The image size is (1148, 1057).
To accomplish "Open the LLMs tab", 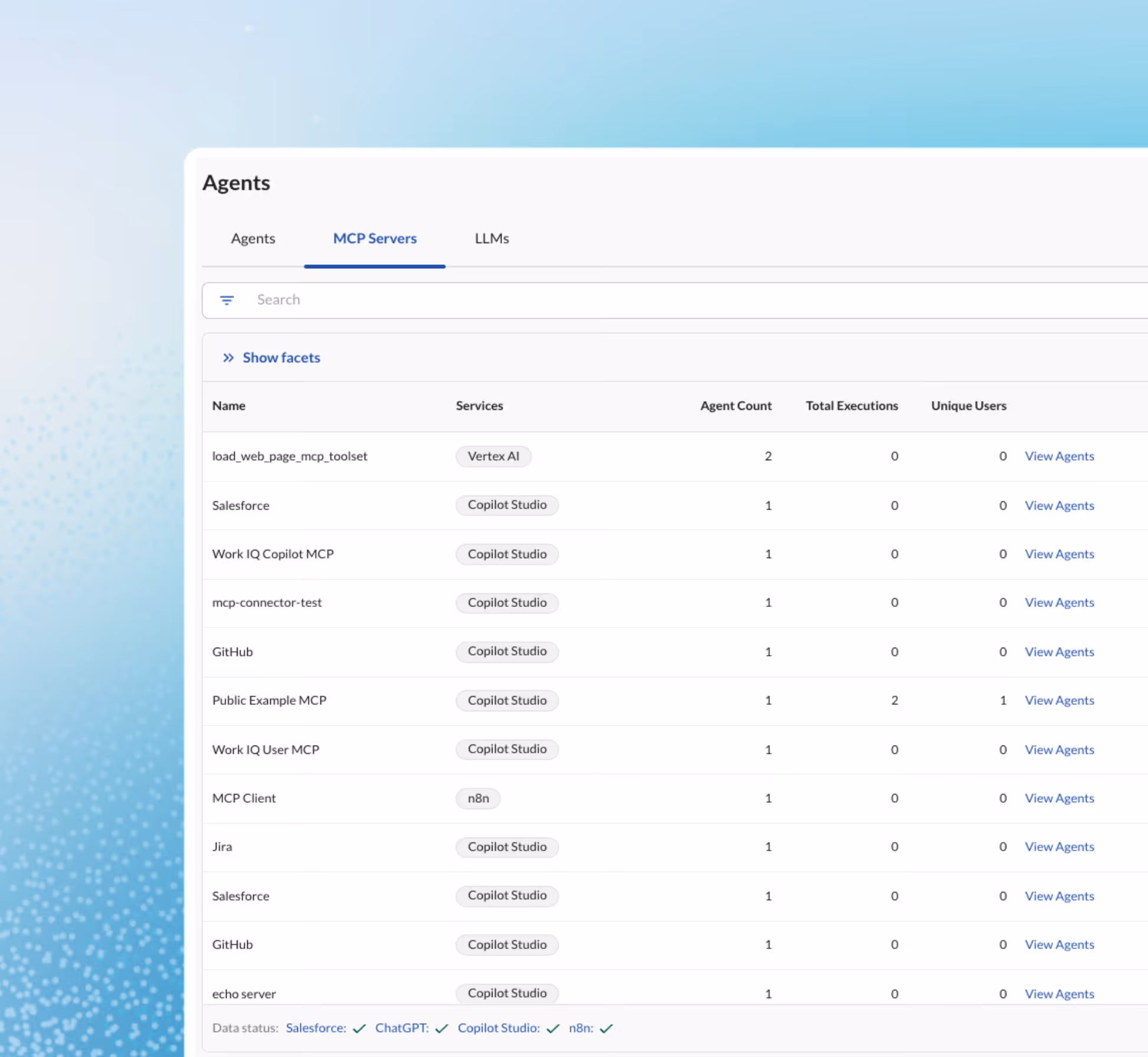I will pyautogui.click(x=492, y=238).
